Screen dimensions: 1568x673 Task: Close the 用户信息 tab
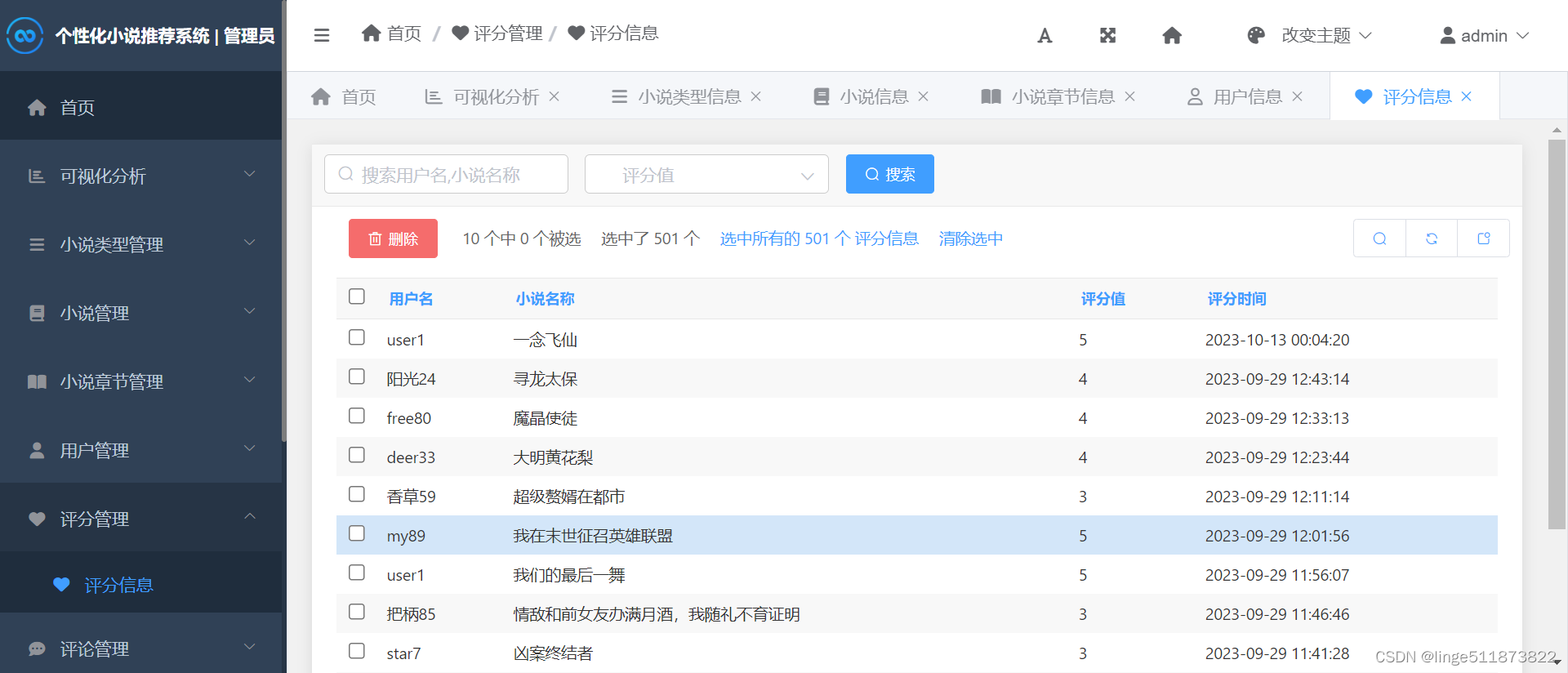click(1297, 96)
